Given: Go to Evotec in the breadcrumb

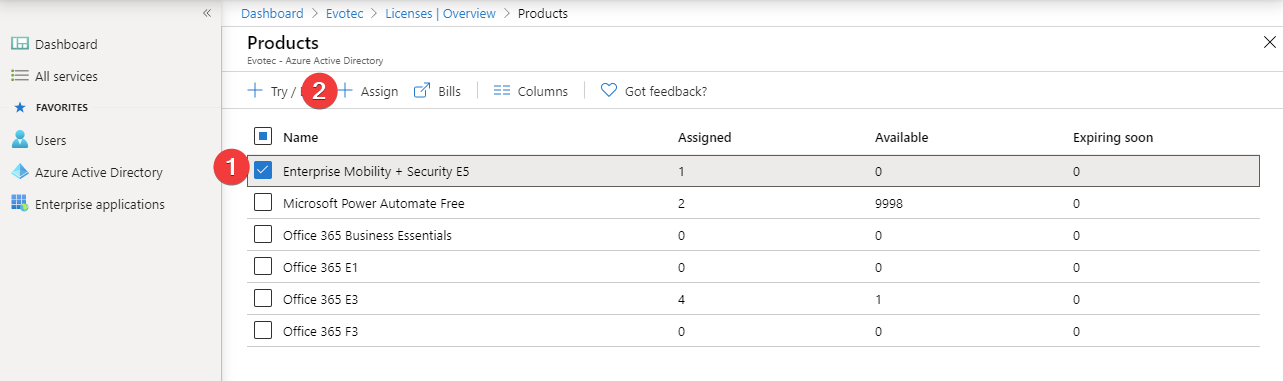Looking at the screenshot, I should click(x=344, y=13).
